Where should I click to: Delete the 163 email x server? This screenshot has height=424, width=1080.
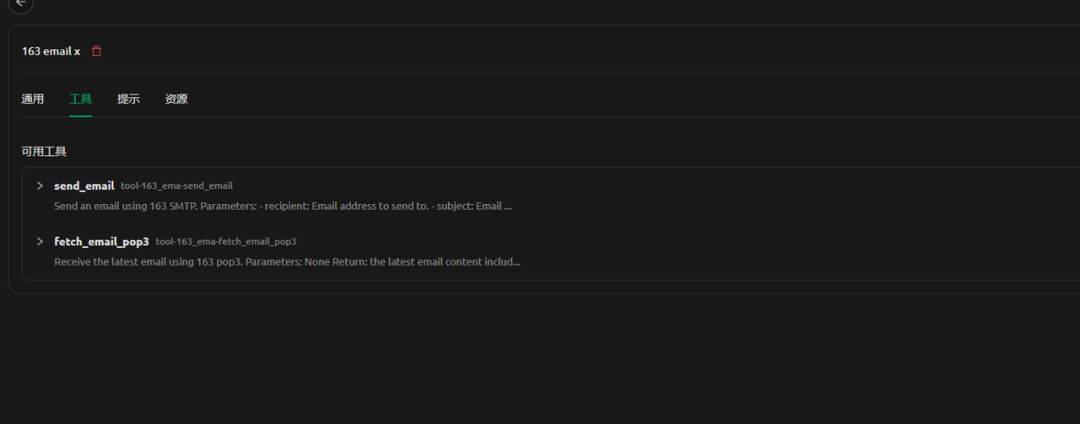(96, 51)
